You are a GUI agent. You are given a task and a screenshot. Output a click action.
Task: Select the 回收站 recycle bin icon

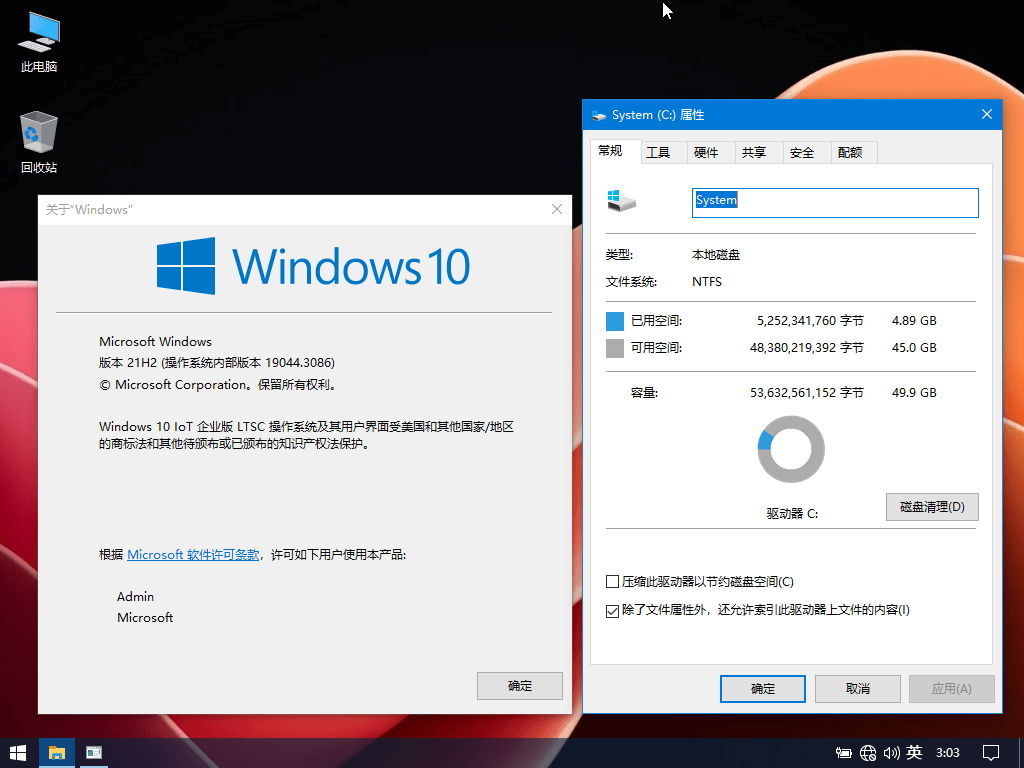click(39, 142)
